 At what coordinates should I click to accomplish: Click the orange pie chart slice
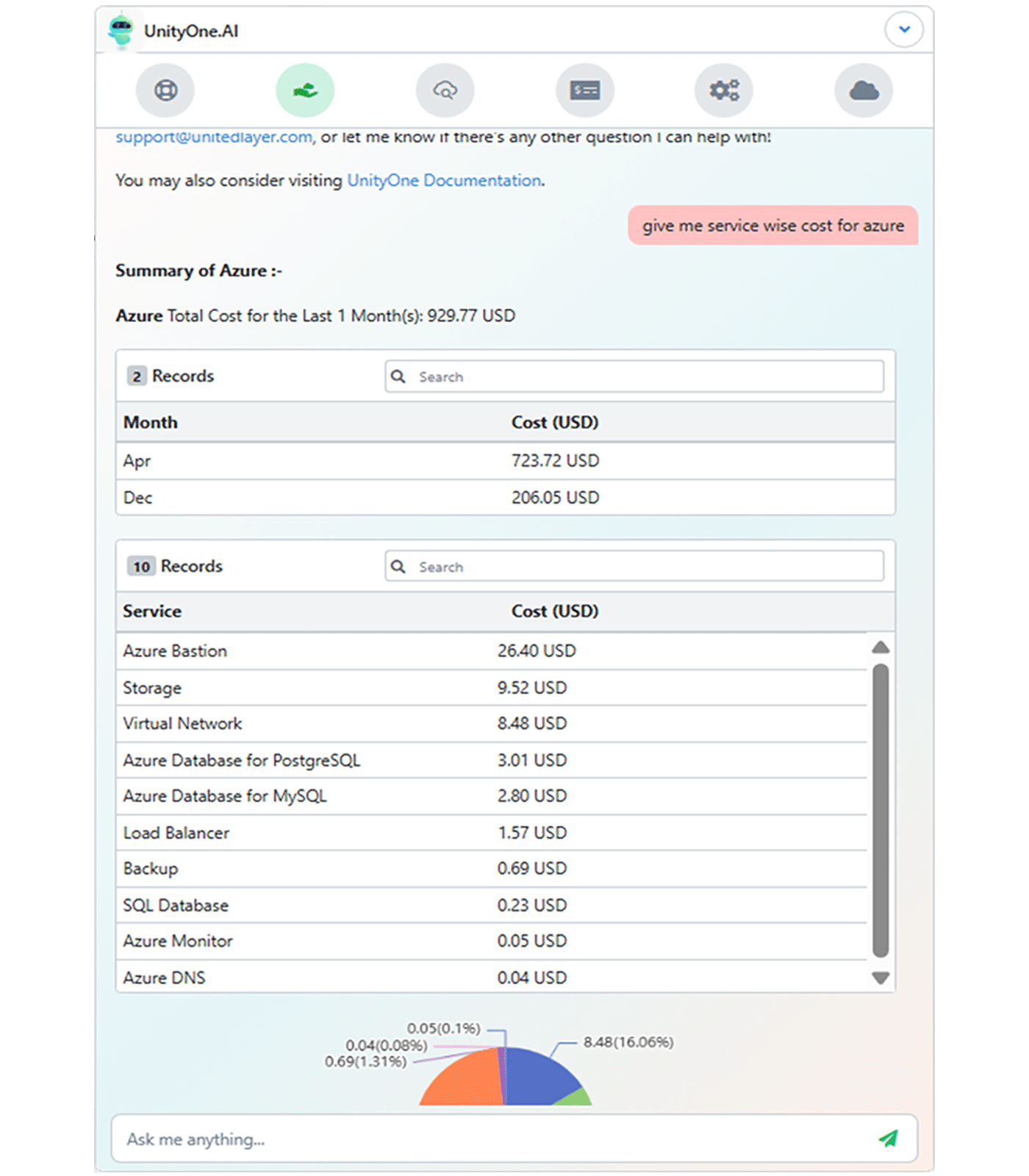[x=463, y=1080]
